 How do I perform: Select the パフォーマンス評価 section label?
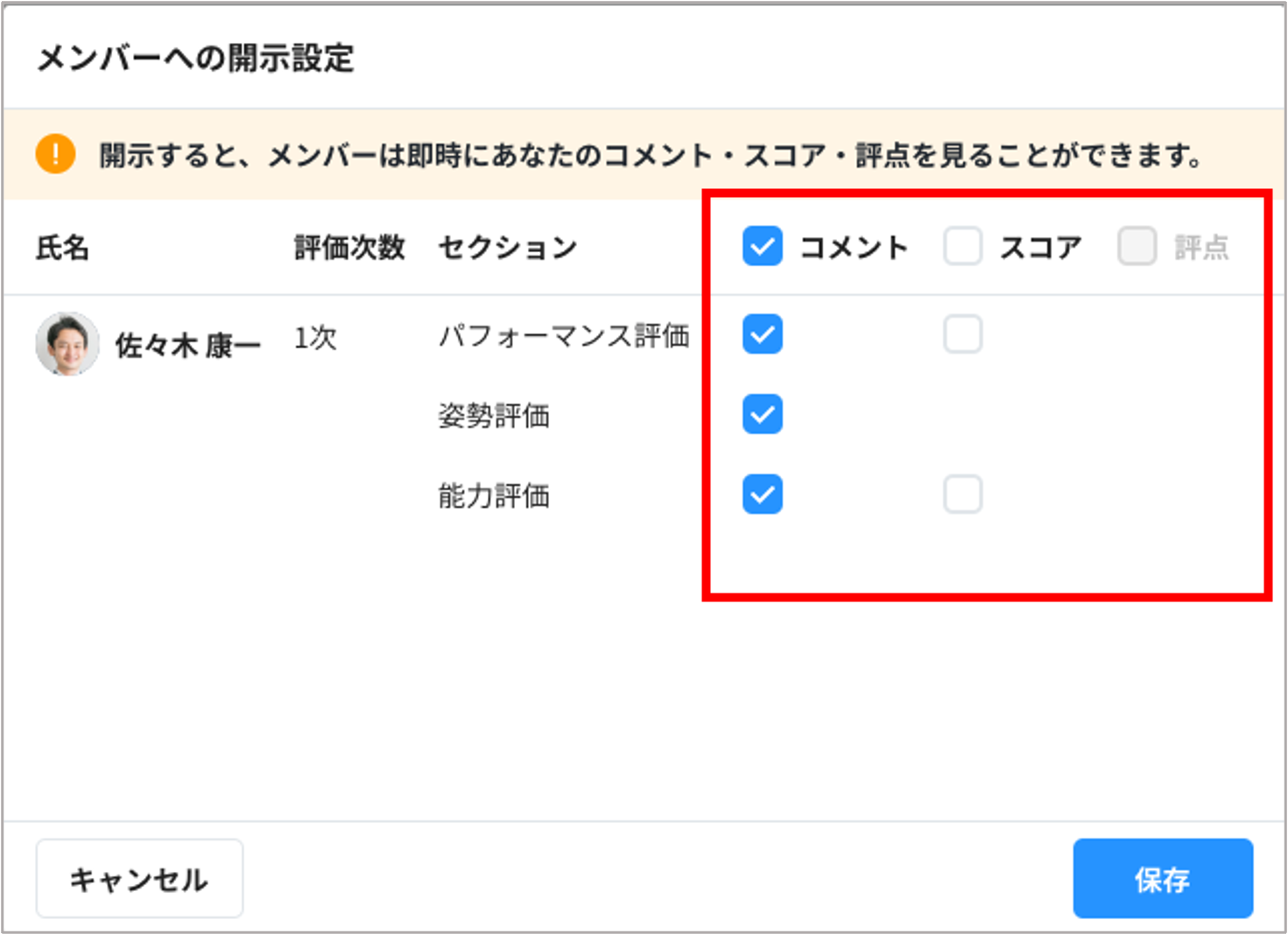tap(565, 334)
